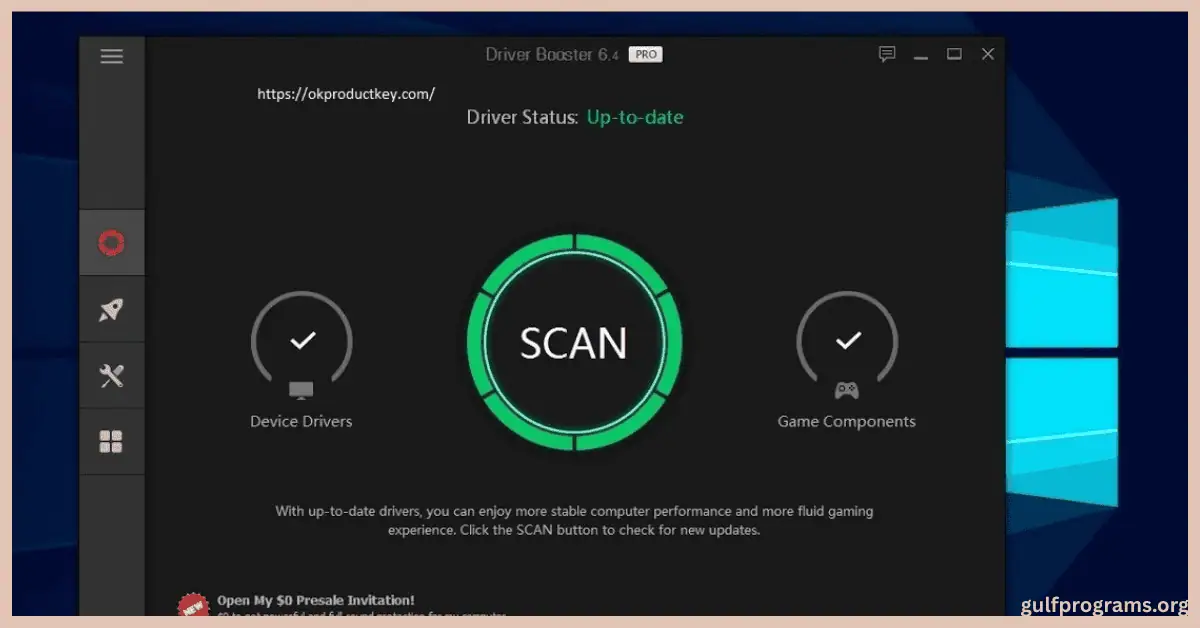Click the NEW badge on the presale banner

192,604
